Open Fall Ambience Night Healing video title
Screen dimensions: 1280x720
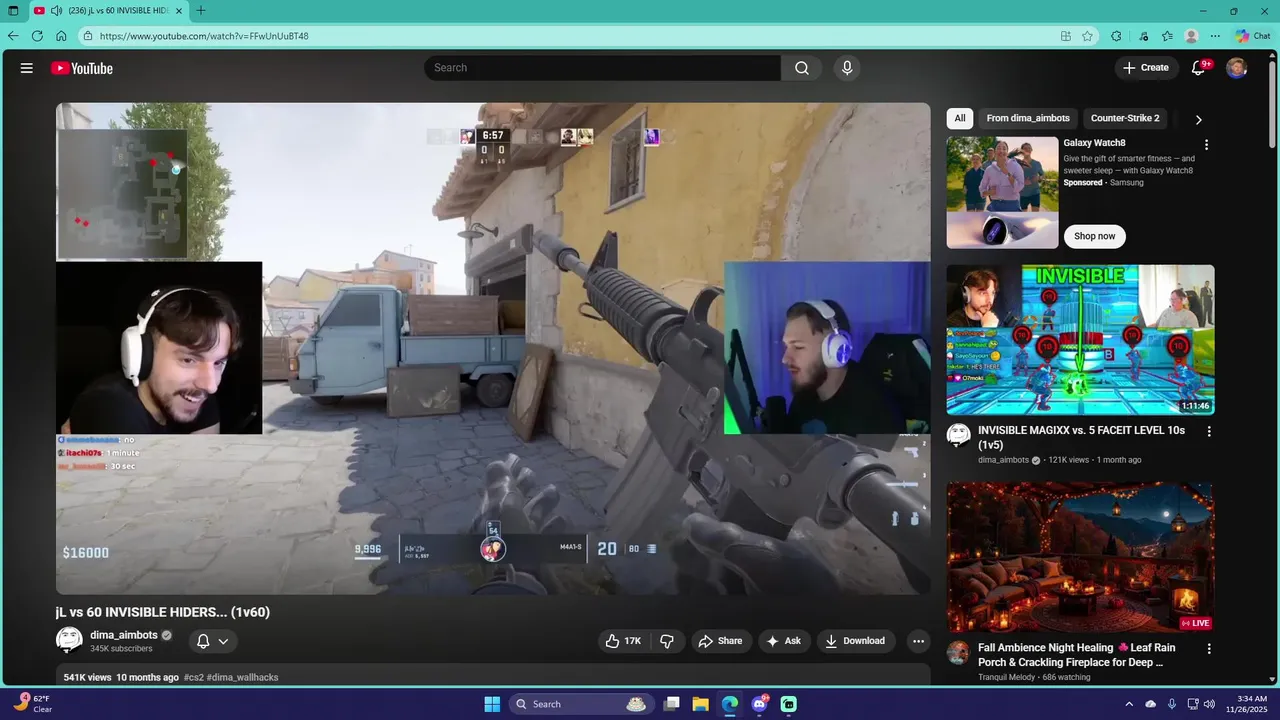pos(1076,655)
